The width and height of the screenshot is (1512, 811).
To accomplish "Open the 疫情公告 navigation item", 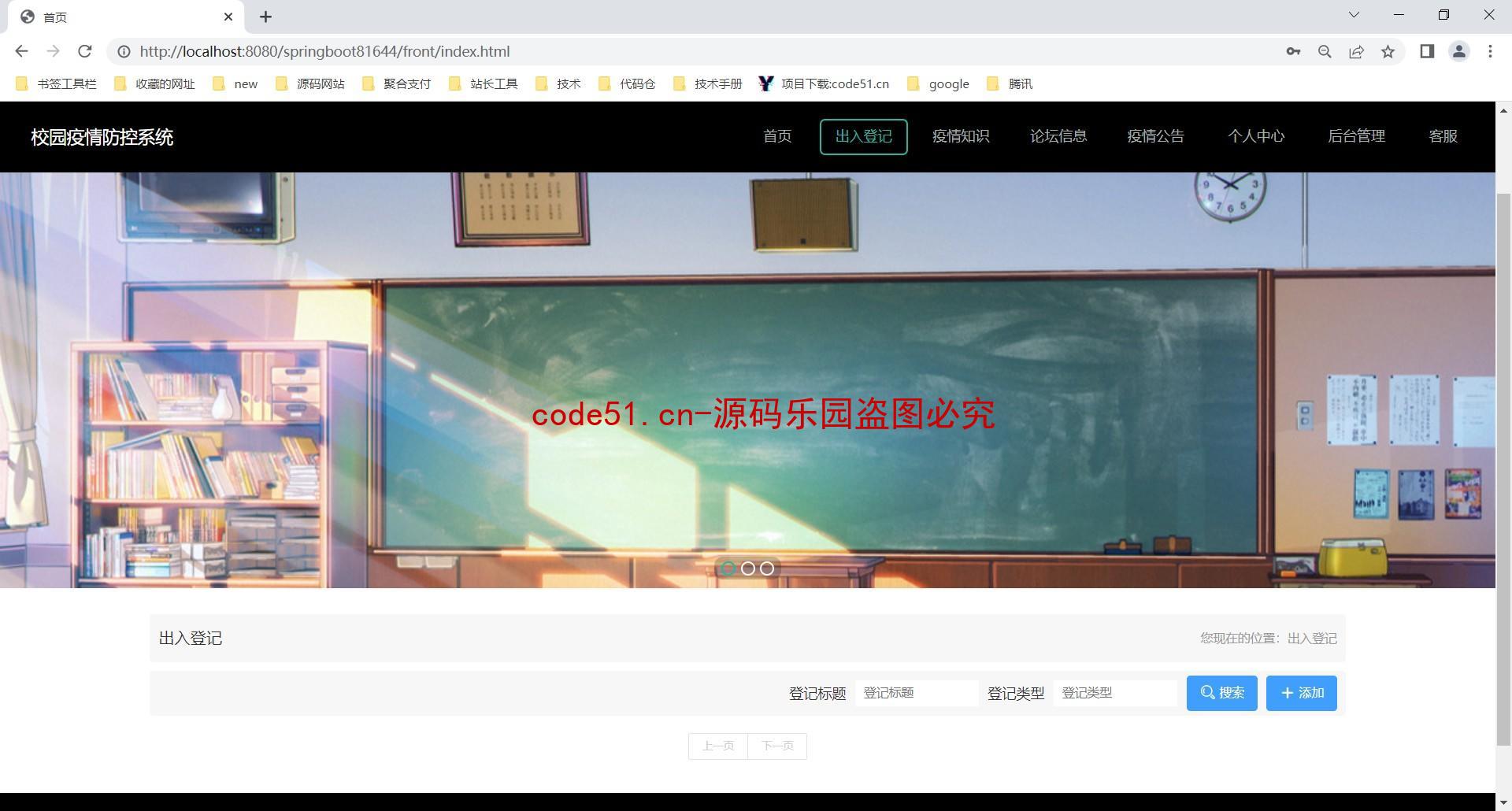I will pos(1155,136).
